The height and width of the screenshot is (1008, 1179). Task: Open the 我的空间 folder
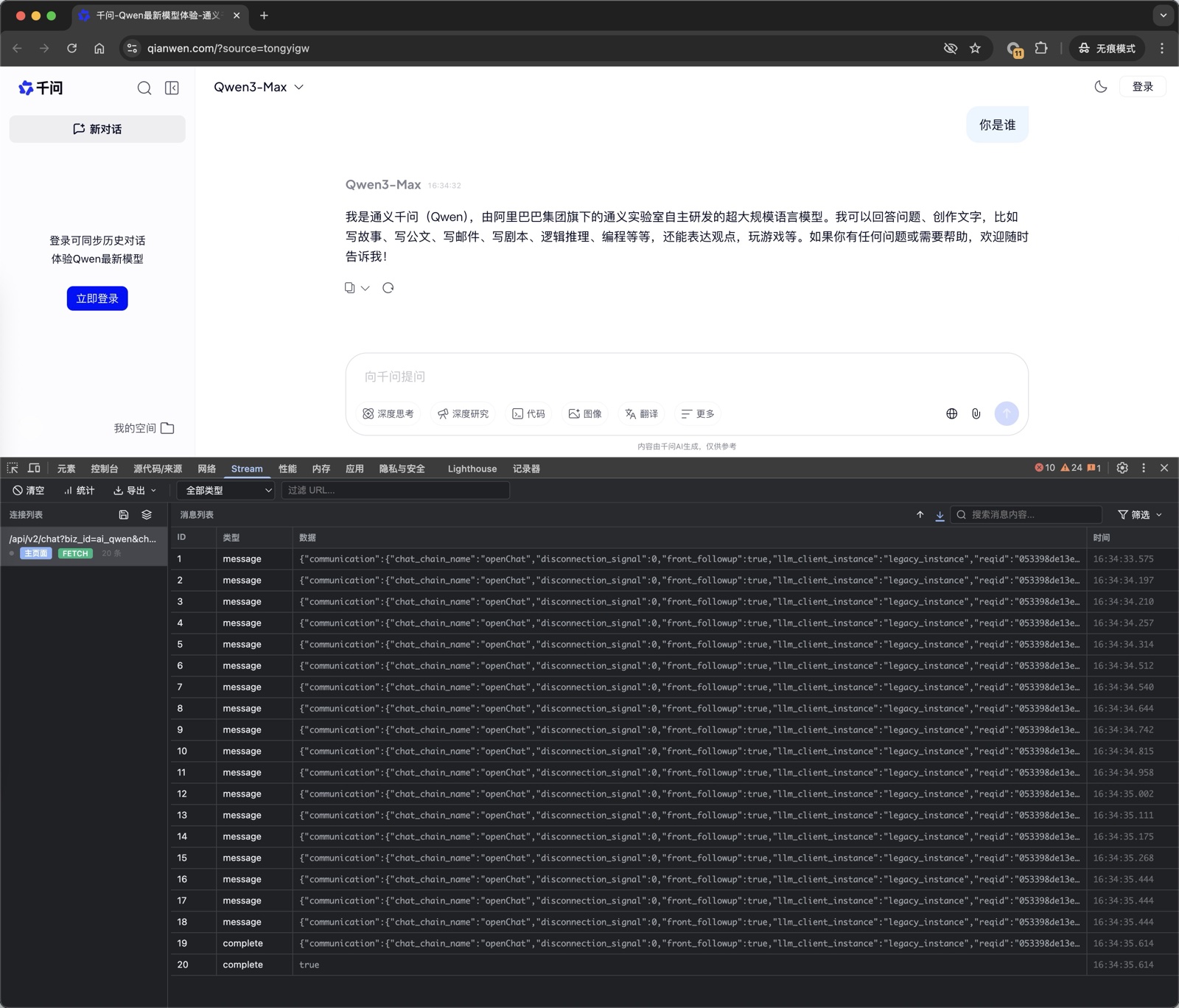click(x=144, y=428)
